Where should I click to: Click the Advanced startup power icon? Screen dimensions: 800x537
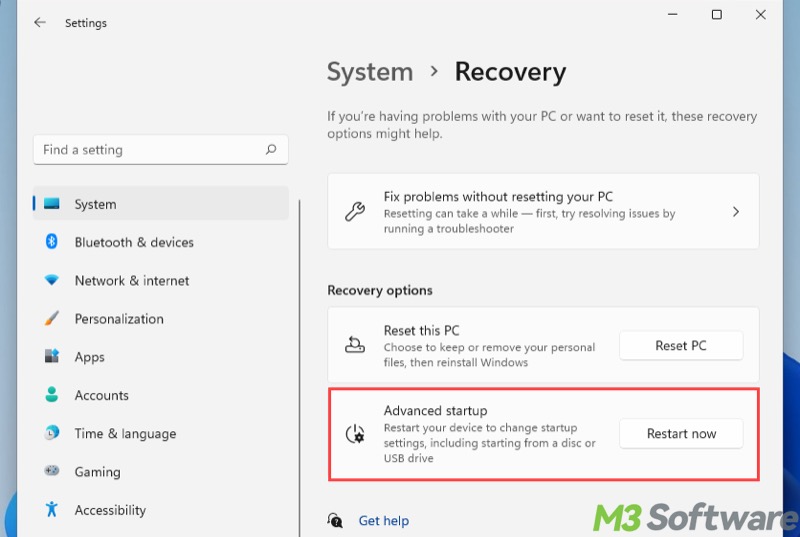[x=355, y=434]
